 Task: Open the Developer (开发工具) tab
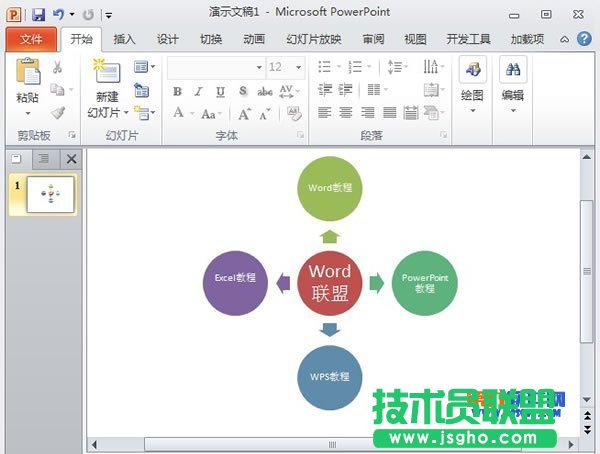(x=468, y=39)
